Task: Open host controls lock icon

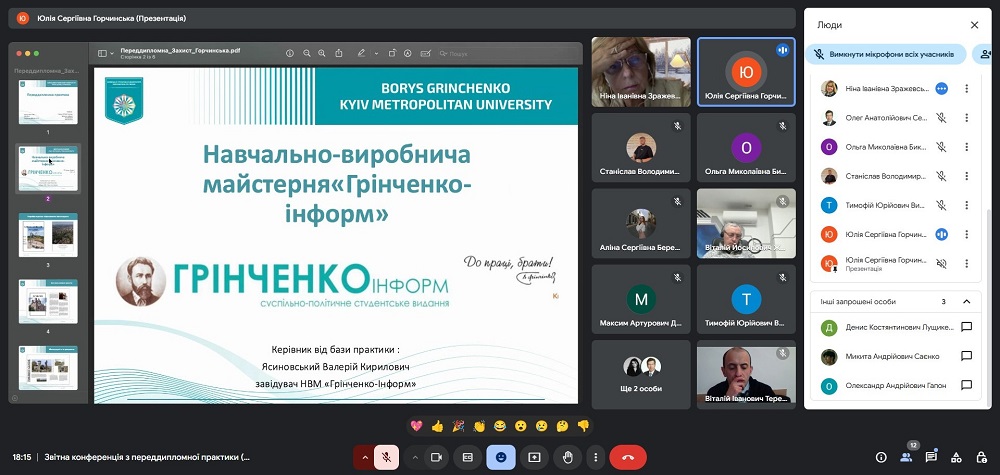Action: coord(982,457)
